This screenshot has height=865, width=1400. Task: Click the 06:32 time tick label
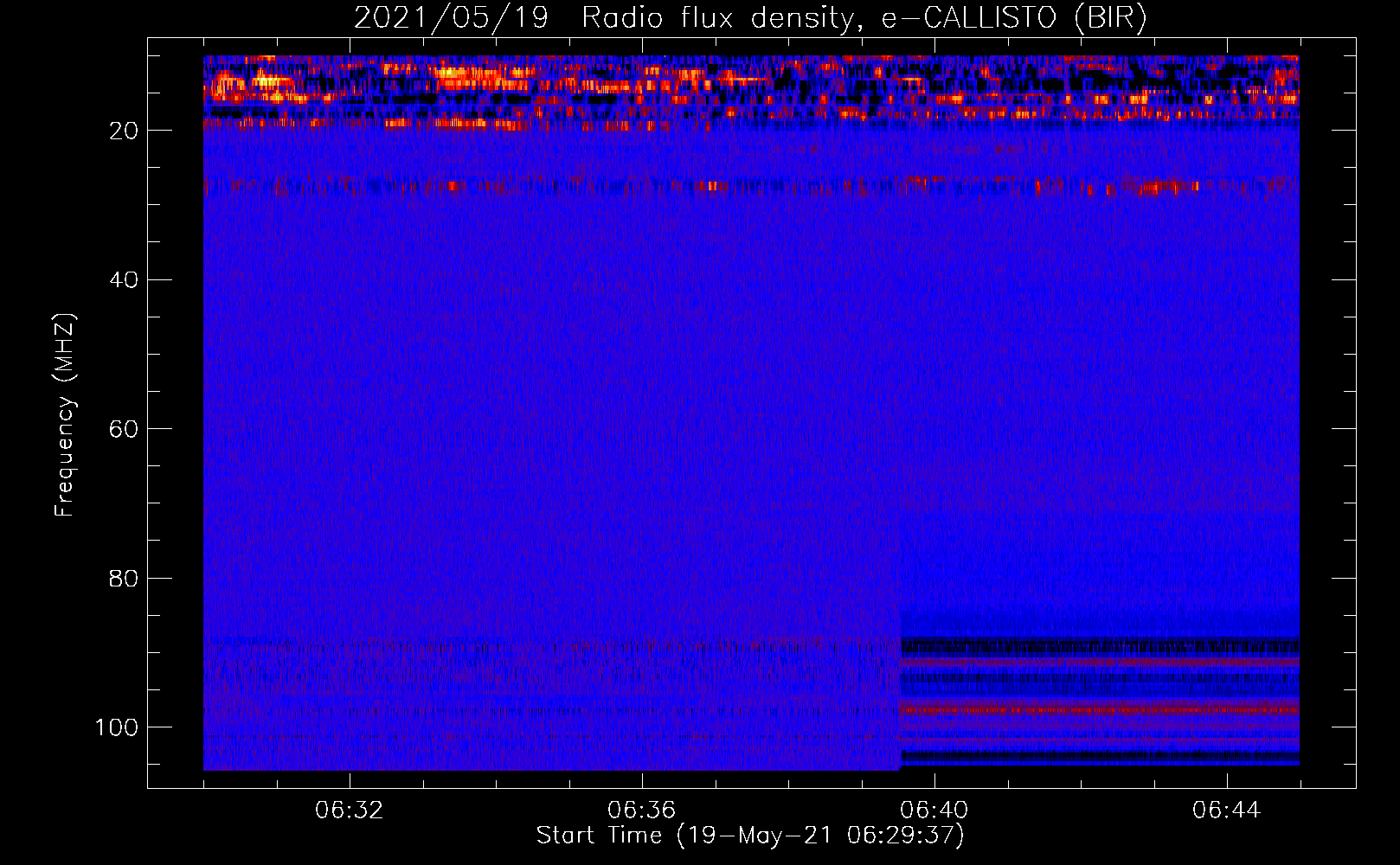(350, 811)
